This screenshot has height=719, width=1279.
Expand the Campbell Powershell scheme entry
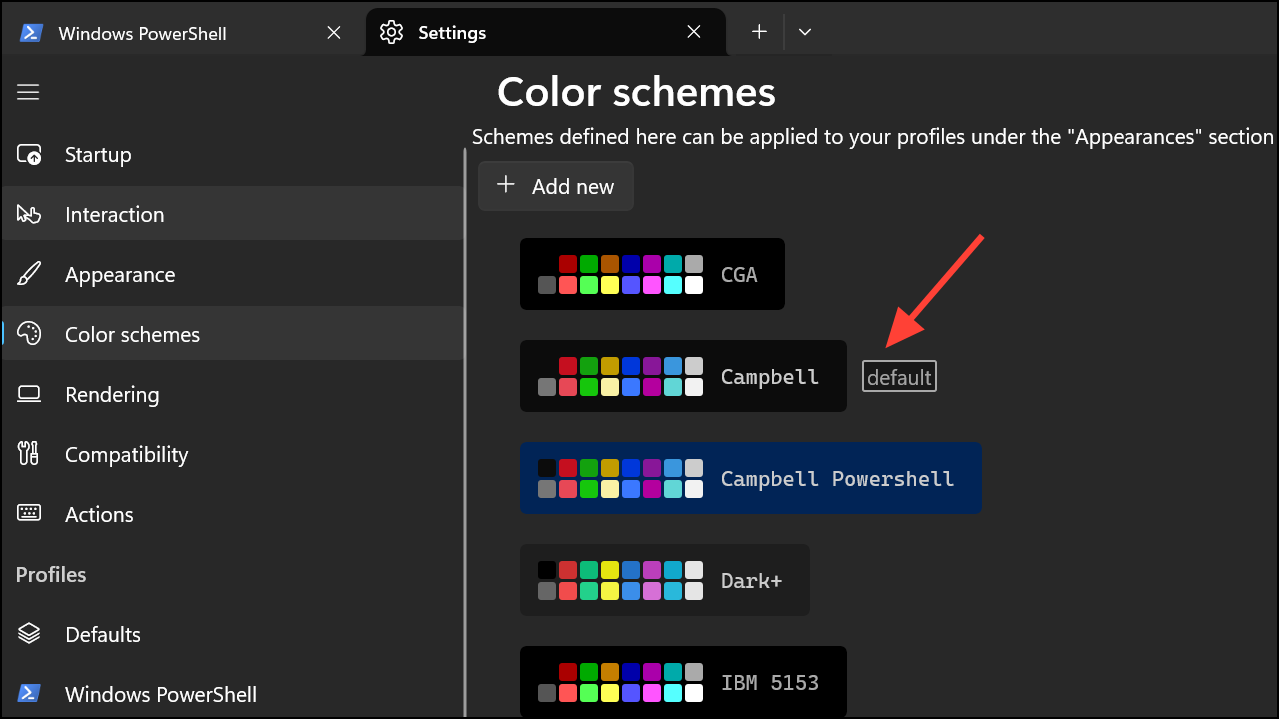click(750, 478)
